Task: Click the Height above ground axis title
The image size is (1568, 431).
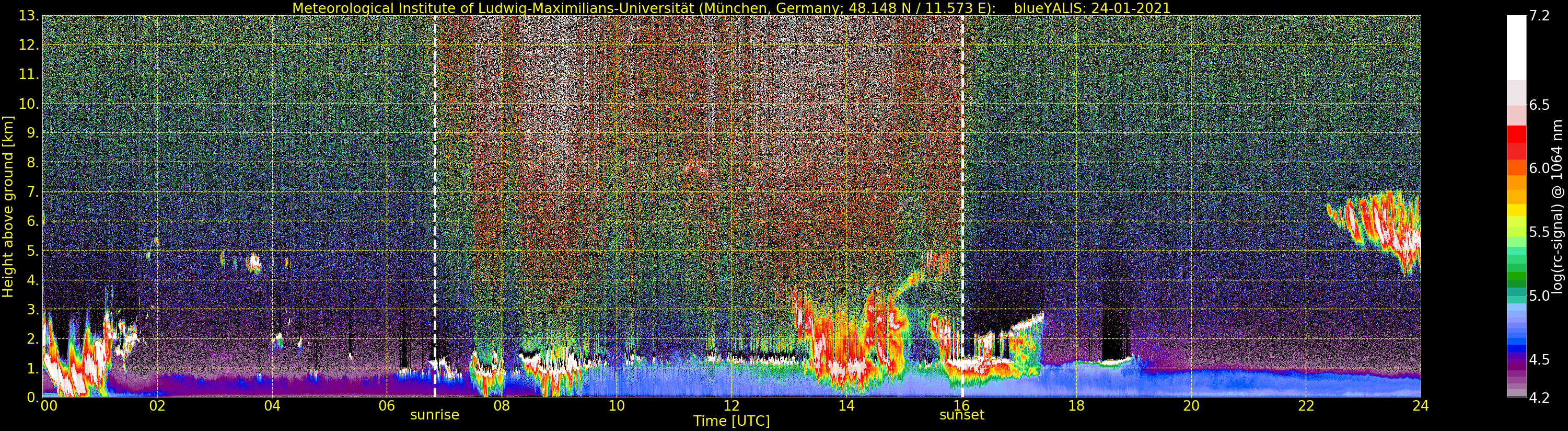Action: click(x=8, y=206)
